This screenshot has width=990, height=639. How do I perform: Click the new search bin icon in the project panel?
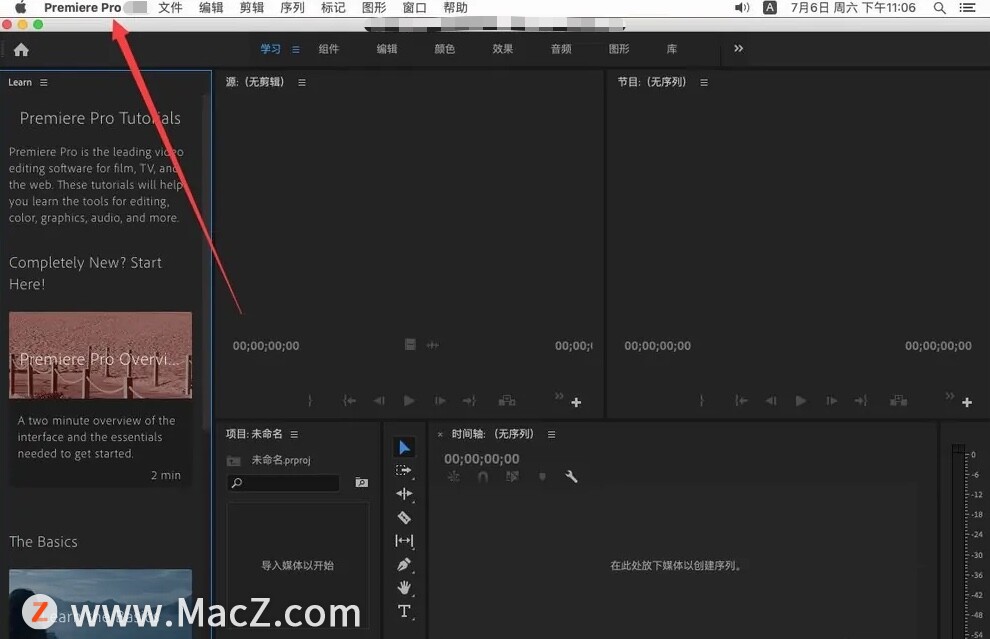coord(362,482)
